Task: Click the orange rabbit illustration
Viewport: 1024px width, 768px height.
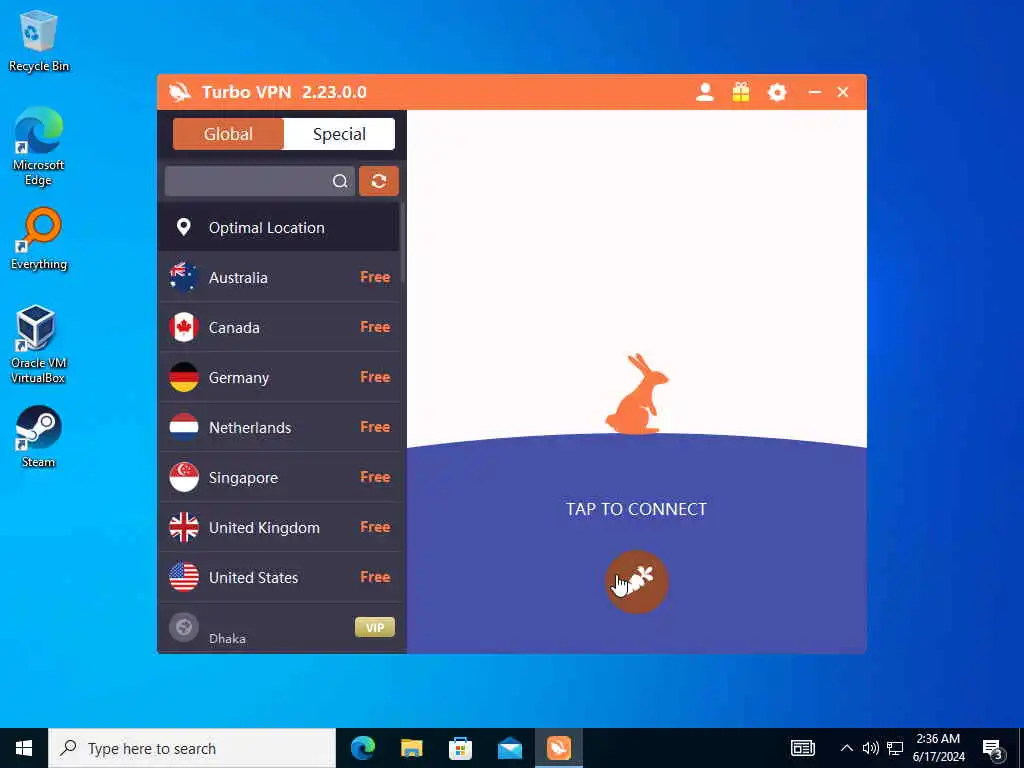Action: pyautogui.click(x=637, y=394)
